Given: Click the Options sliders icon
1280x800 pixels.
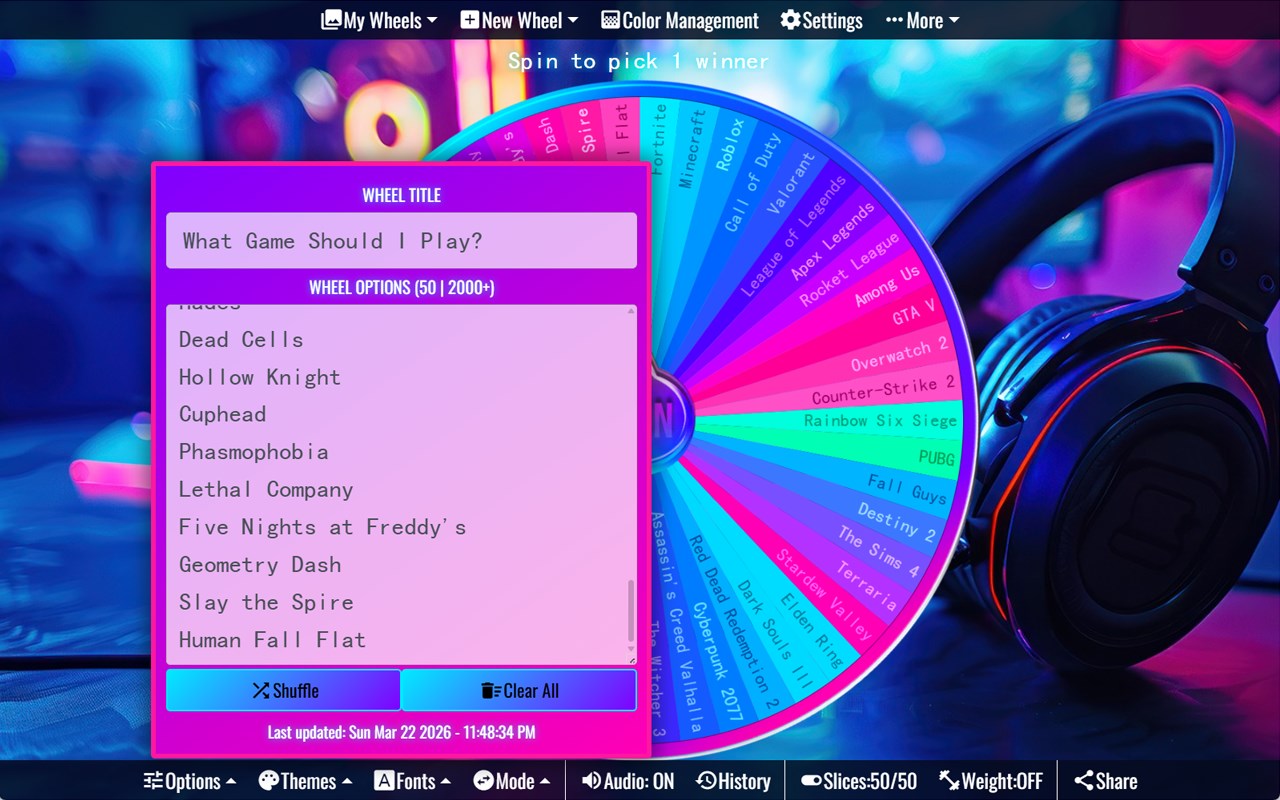Looking at the screenshot, I should pos(153,781).
